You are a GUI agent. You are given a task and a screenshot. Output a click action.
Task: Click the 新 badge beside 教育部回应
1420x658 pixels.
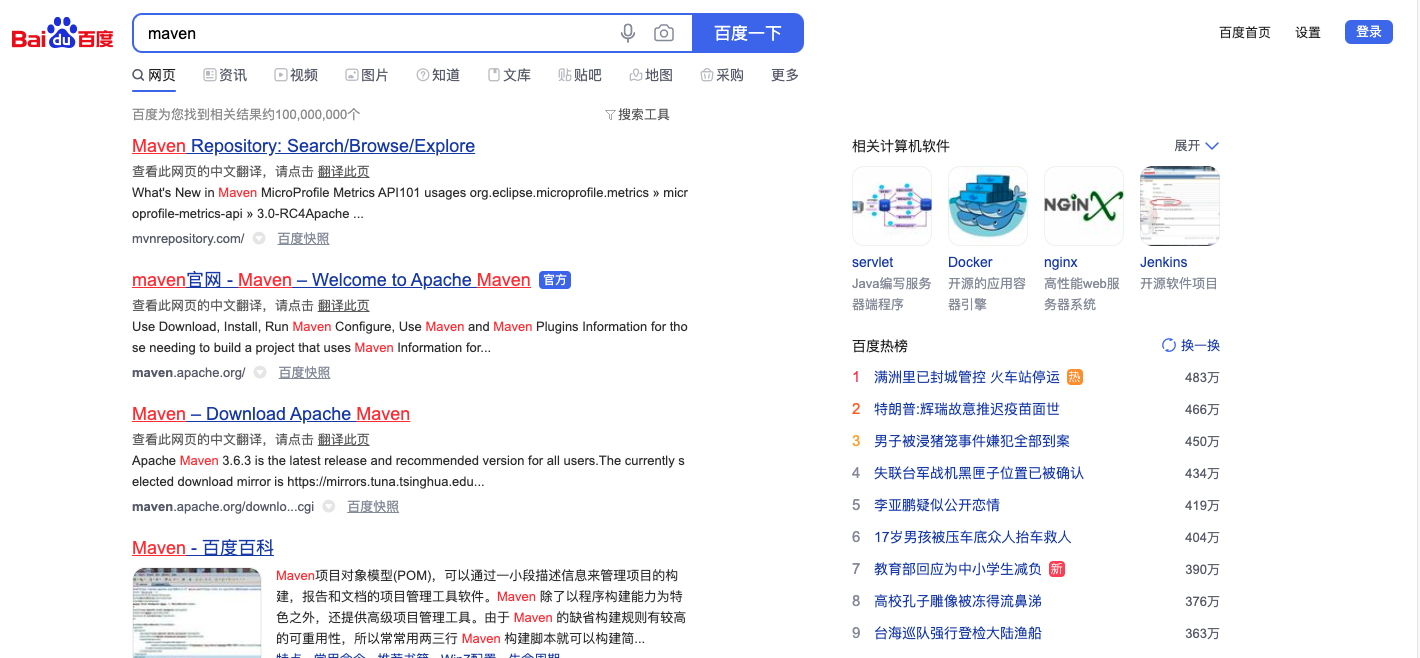click(1057, 569)
